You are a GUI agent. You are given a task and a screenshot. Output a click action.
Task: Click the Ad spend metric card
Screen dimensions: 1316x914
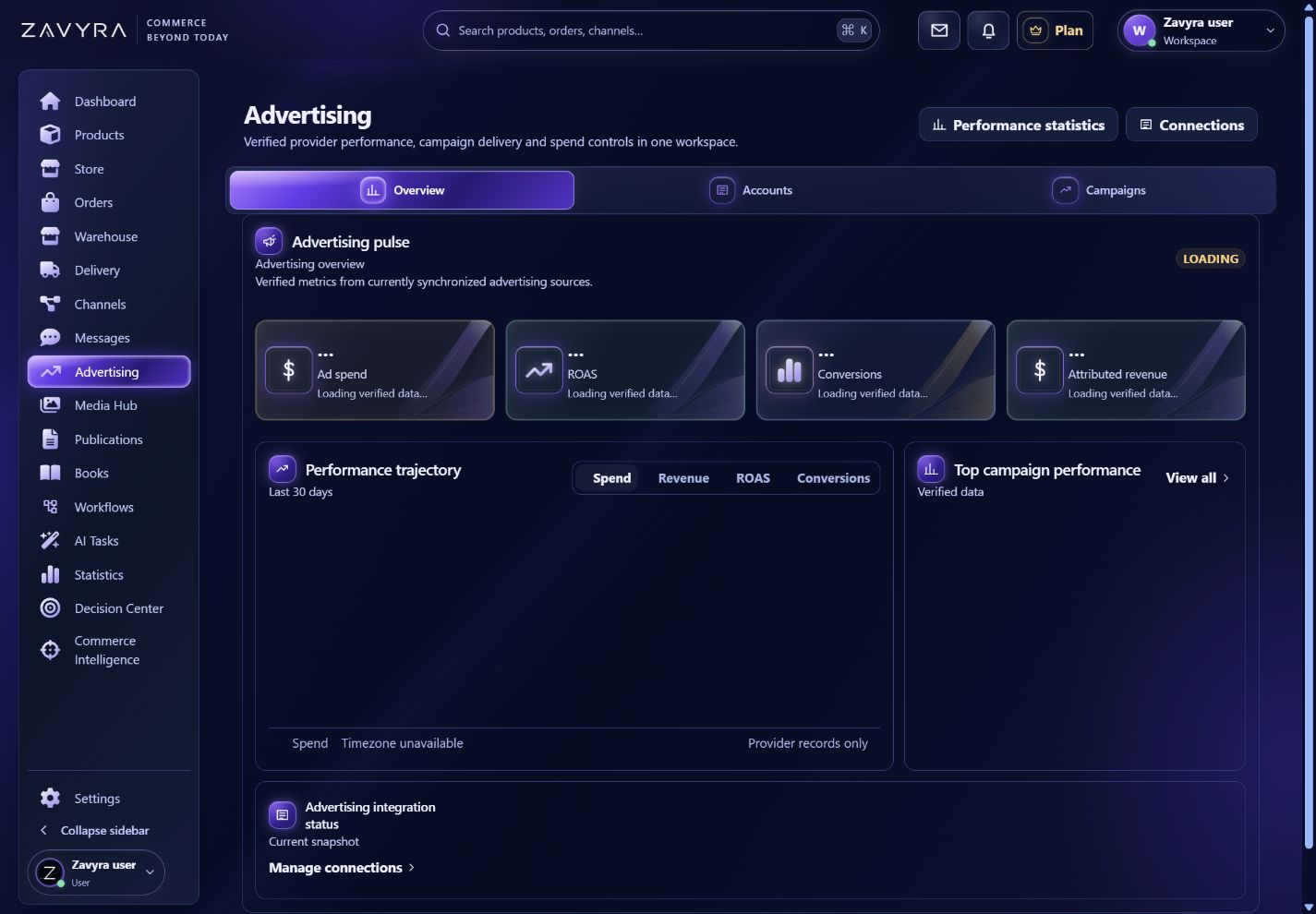click(x=375, y=370)
